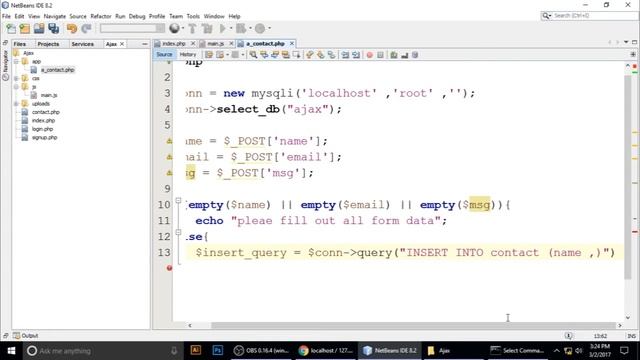Click the editor horizontal scrollbar
Screen dimensions: 640x360
[413, 325]
